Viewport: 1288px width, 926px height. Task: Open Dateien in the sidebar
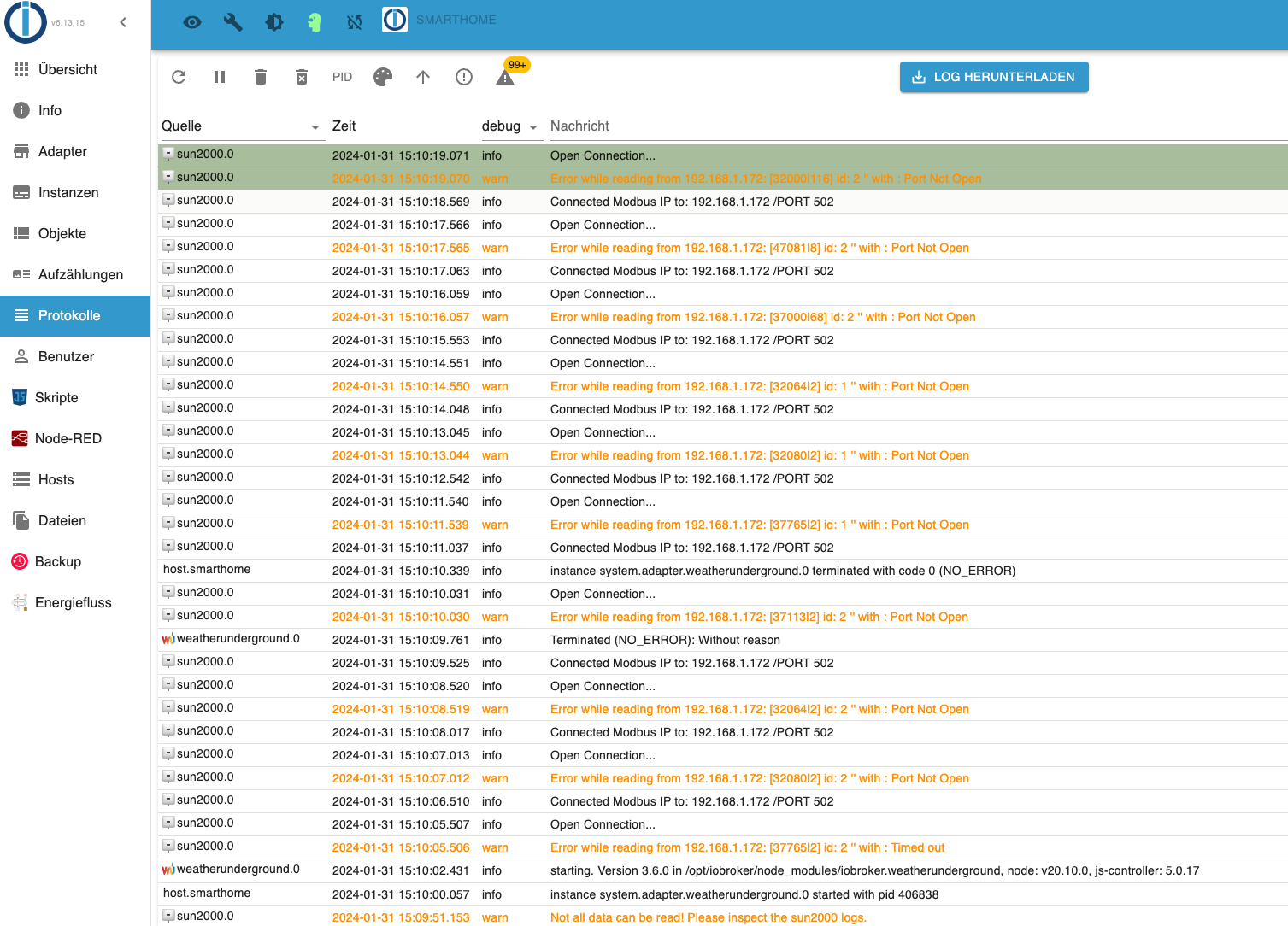click(x=75, y=520)
